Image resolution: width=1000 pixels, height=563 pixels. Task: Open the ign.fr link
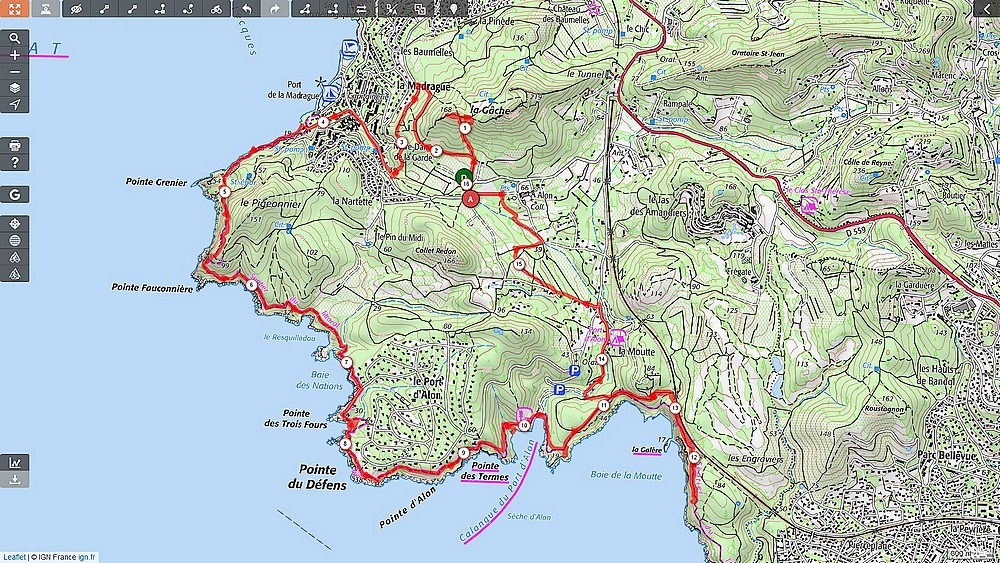click(87, 557)
